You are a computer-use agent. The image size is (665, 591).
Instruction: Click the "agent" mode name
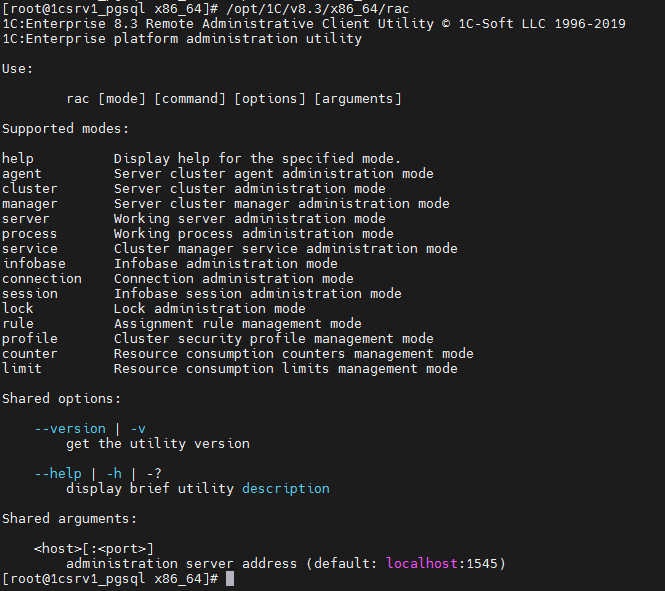pos(22,174)
